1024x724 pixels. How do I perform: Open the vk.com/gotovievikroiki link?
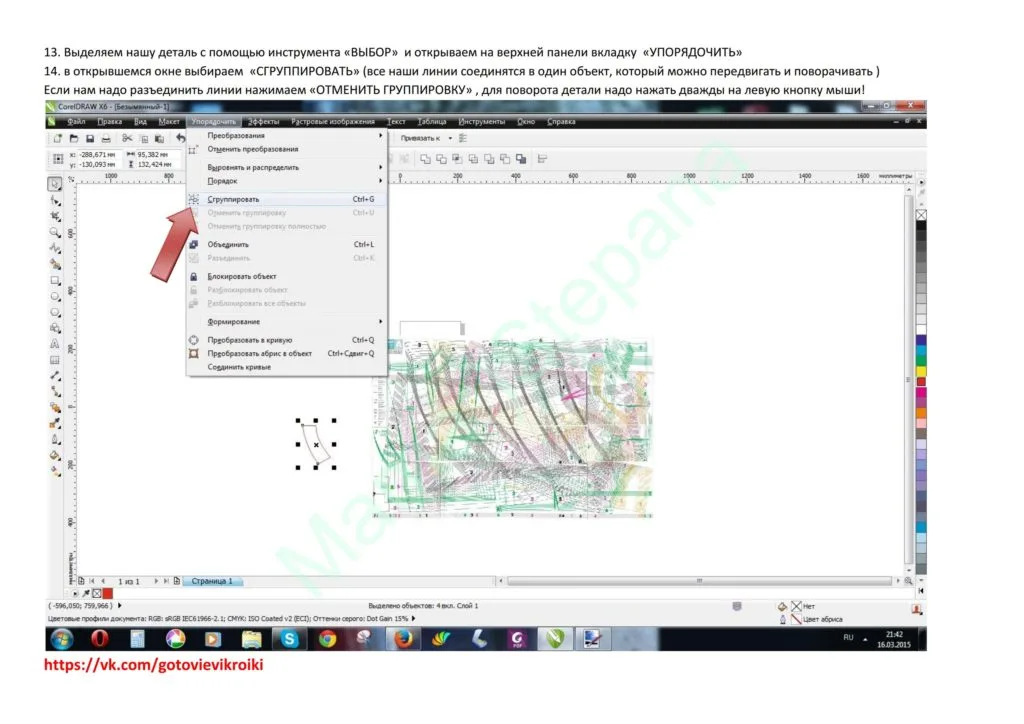153,665
